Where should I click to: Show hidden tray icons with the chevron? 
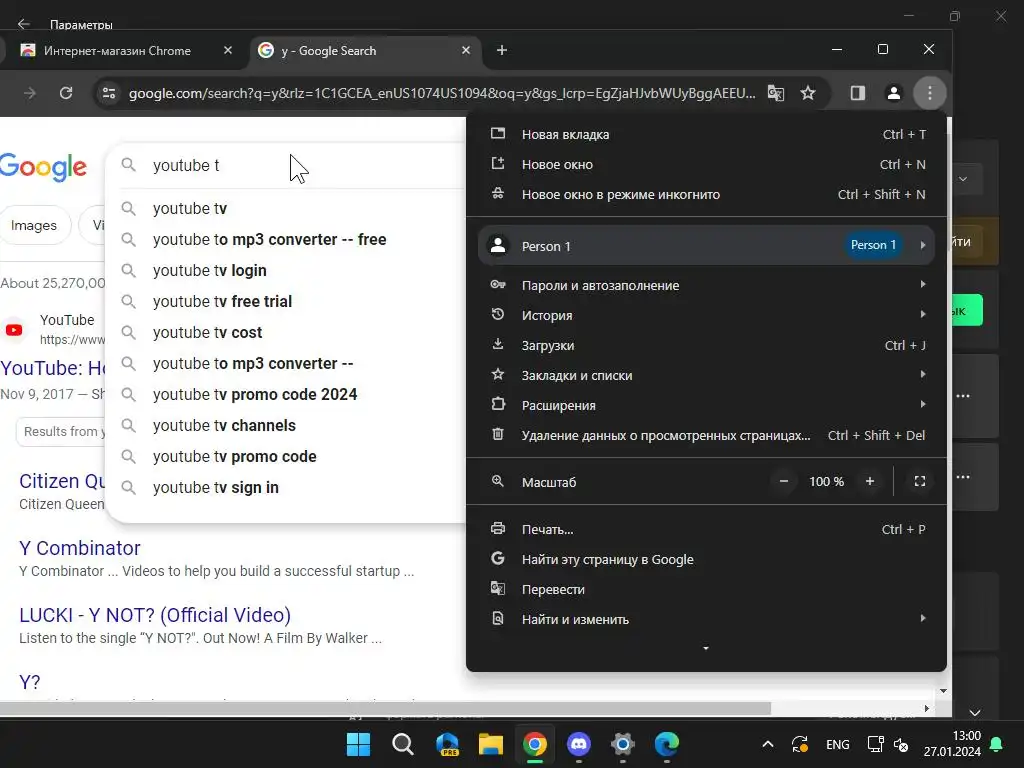(768, 744)
